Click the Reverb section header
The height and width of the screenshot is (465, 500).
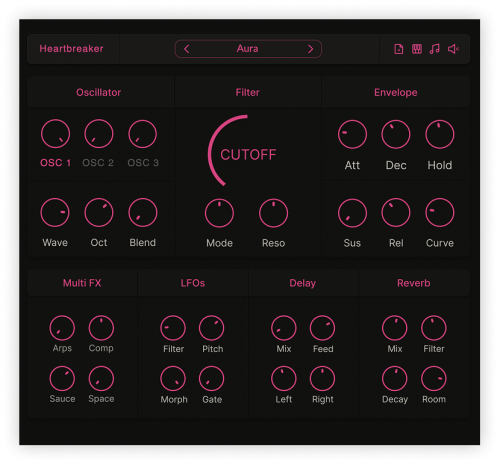(x=414, y=283)
